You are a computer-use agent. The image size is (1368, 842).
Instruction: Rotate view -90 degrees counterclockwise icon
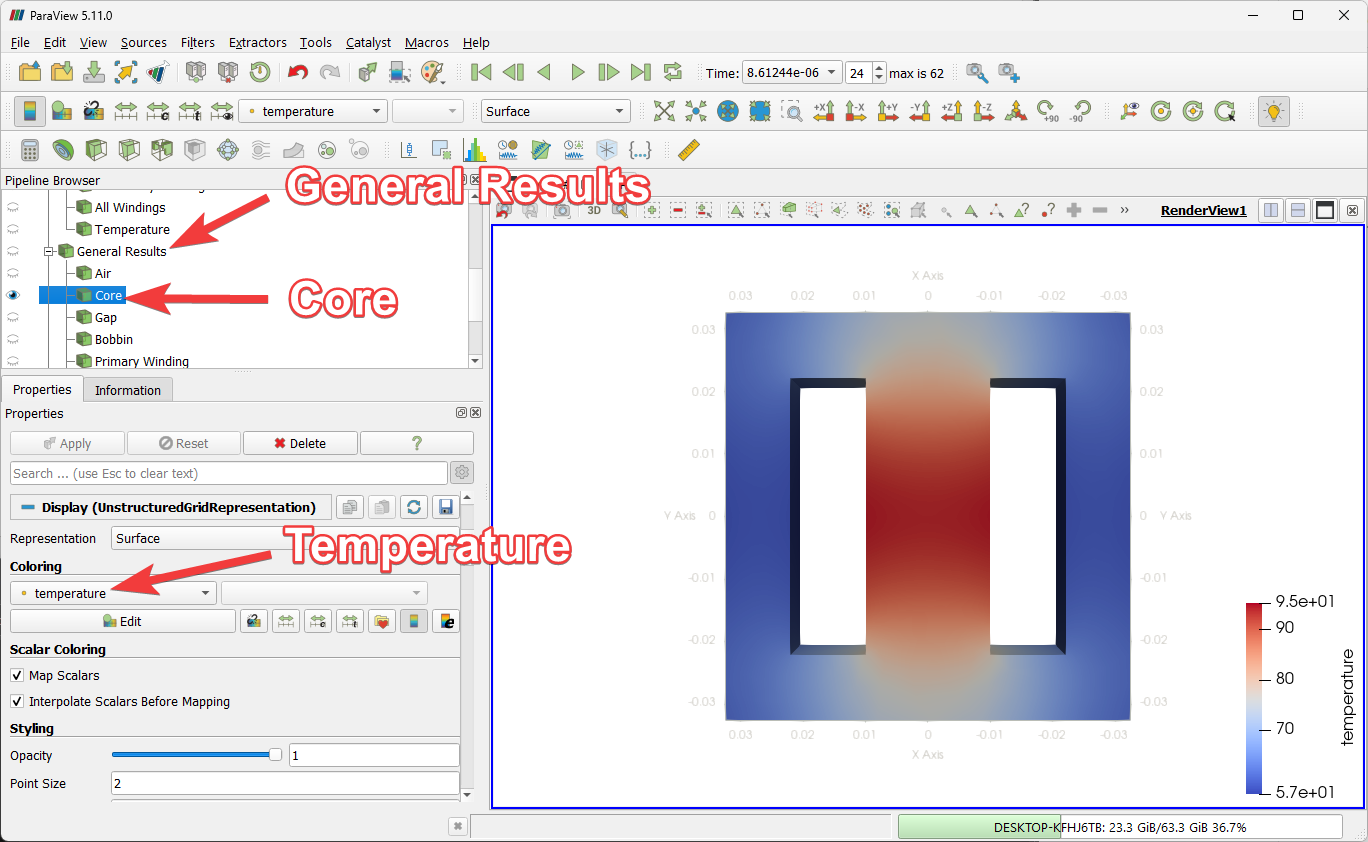coord(1079,111)
